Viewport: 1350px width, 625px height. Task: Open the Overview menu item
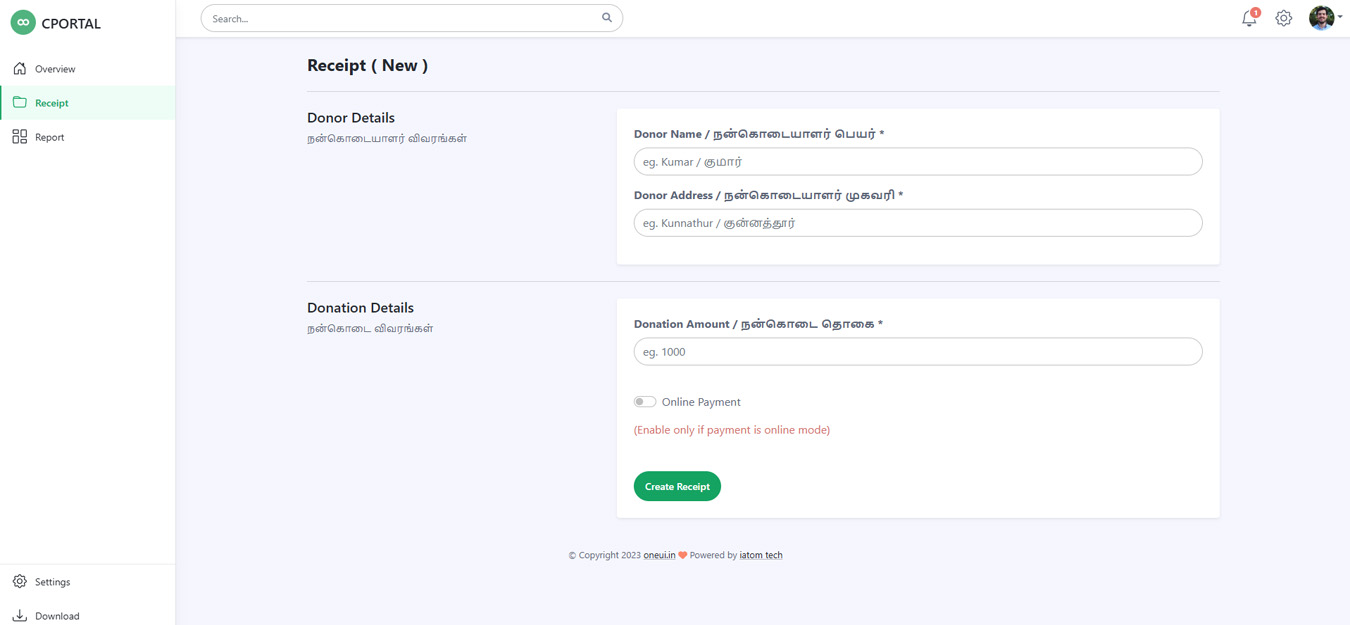(x=55, y=69)
